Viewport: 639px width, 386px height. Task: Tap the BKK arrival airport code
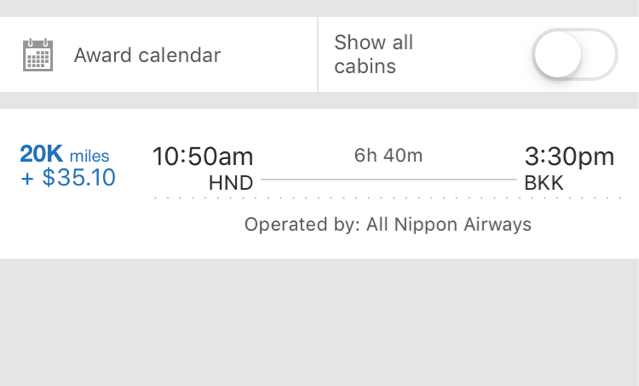coord(544,183)
